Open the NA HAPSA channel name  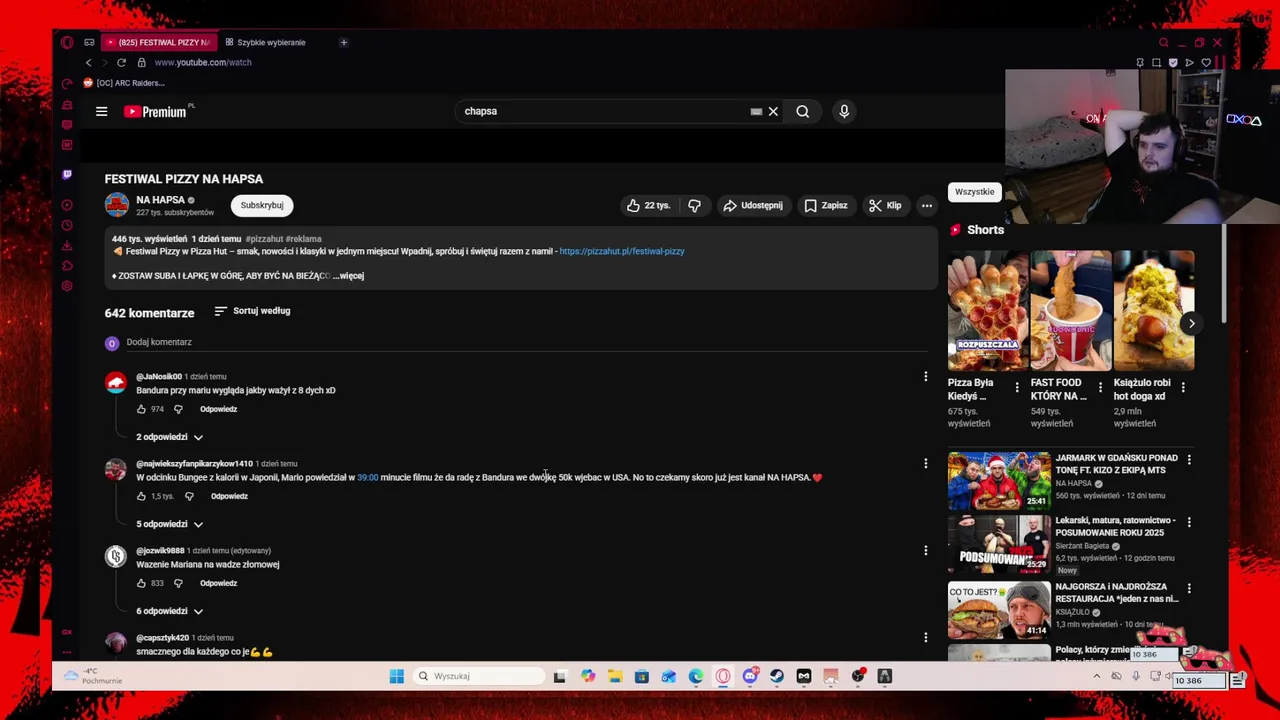(x=160, y=200)
